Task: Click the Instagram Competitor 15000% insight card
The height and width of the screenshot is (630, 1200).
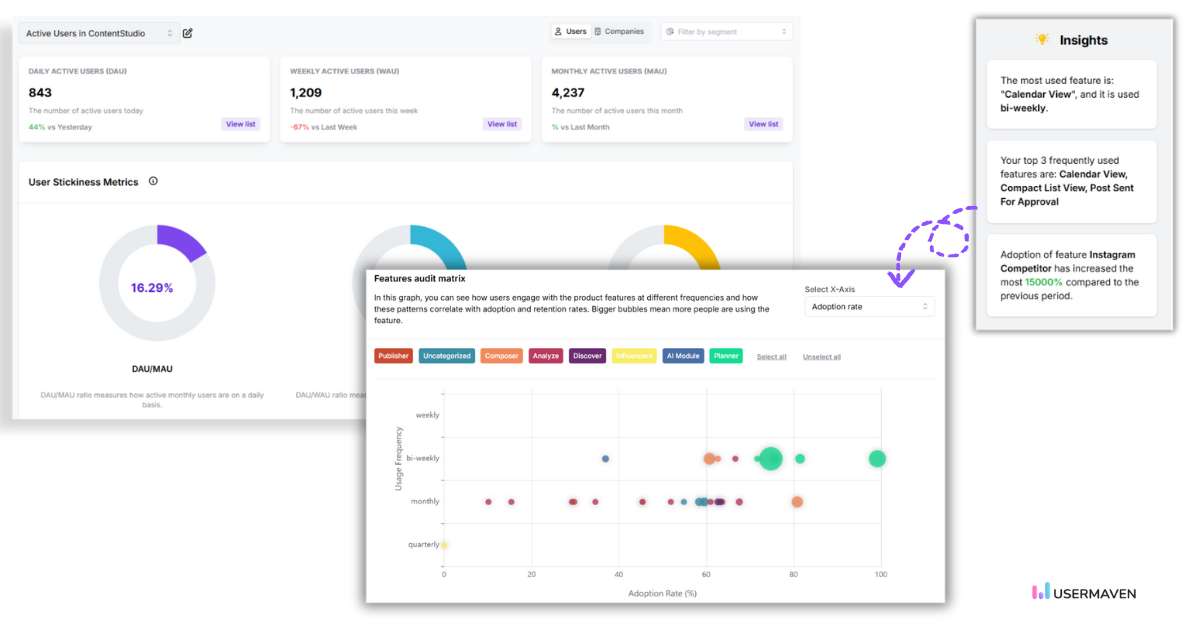Action: tap(1071, 275)
